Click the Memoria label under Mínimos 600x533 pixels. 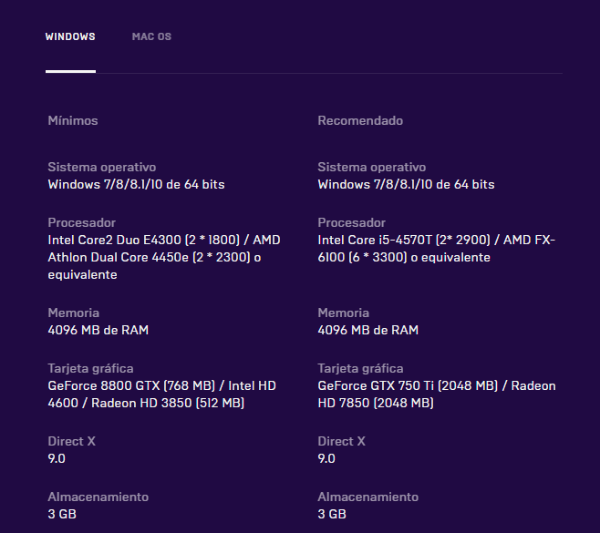click(73, 313)
